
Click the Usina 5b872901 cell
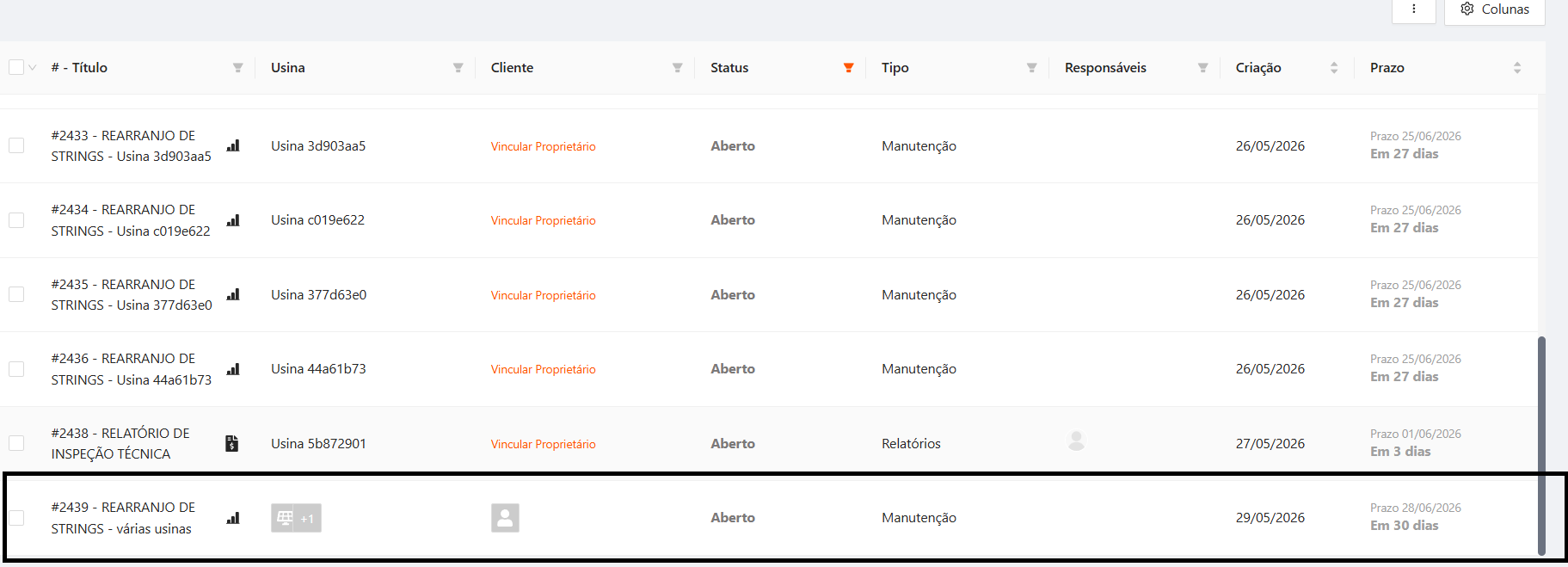[318, 444]
